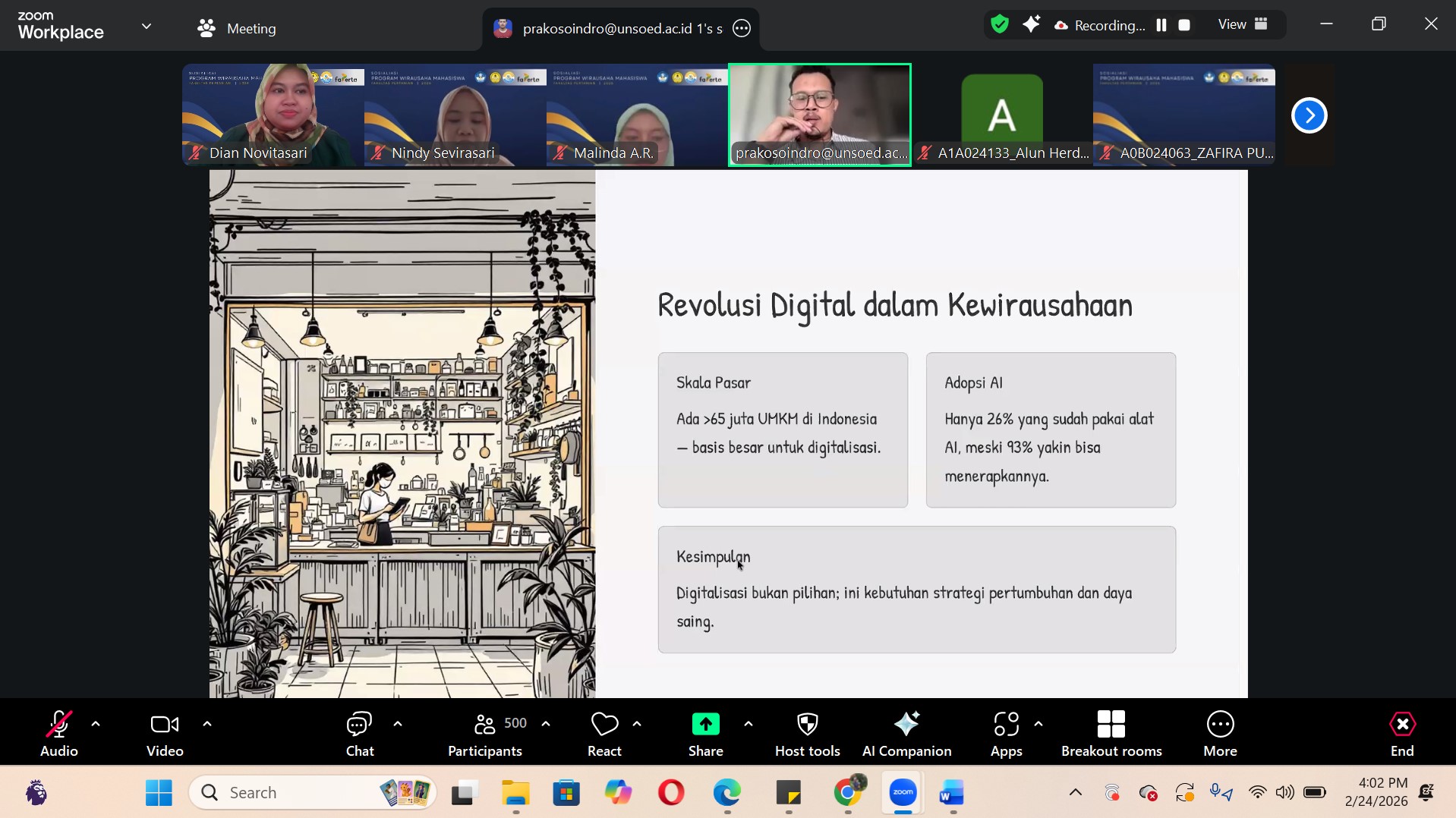This screenshot has height=818, width=1456.
Task: Click the green Share screen button
Action: tap(705, 733)
